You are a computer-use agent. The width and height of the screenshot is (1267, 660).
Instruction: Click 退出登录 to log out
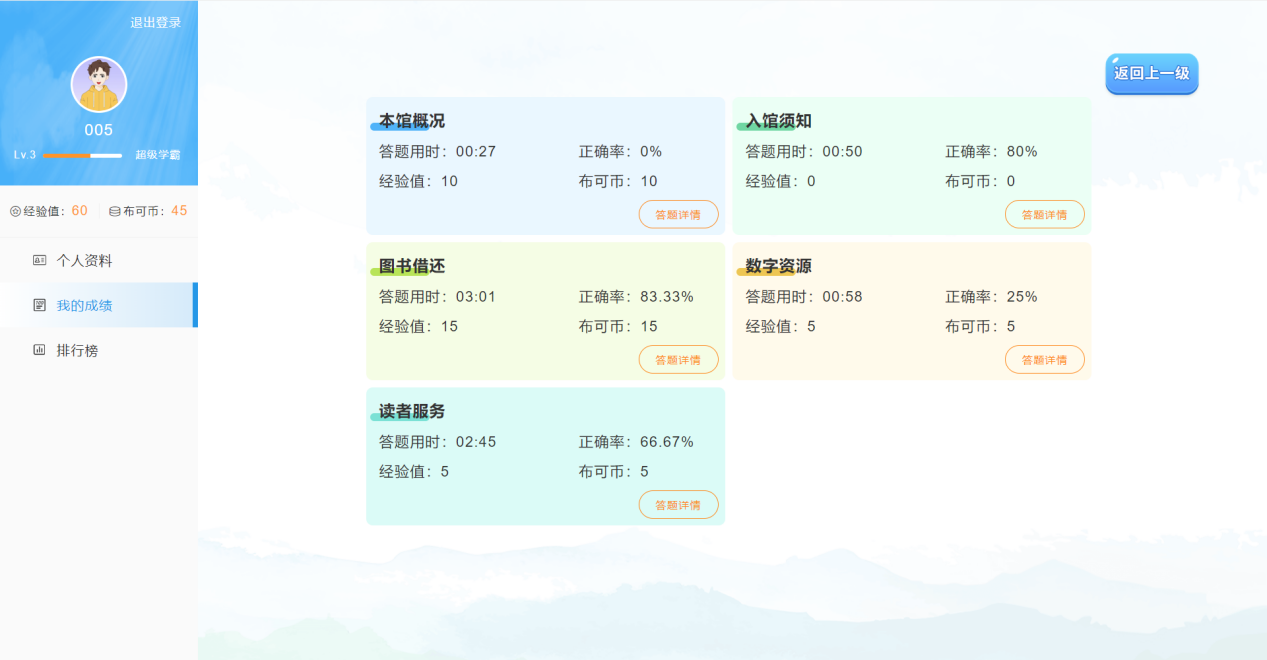pyautogui.click(x=155, y=22)
